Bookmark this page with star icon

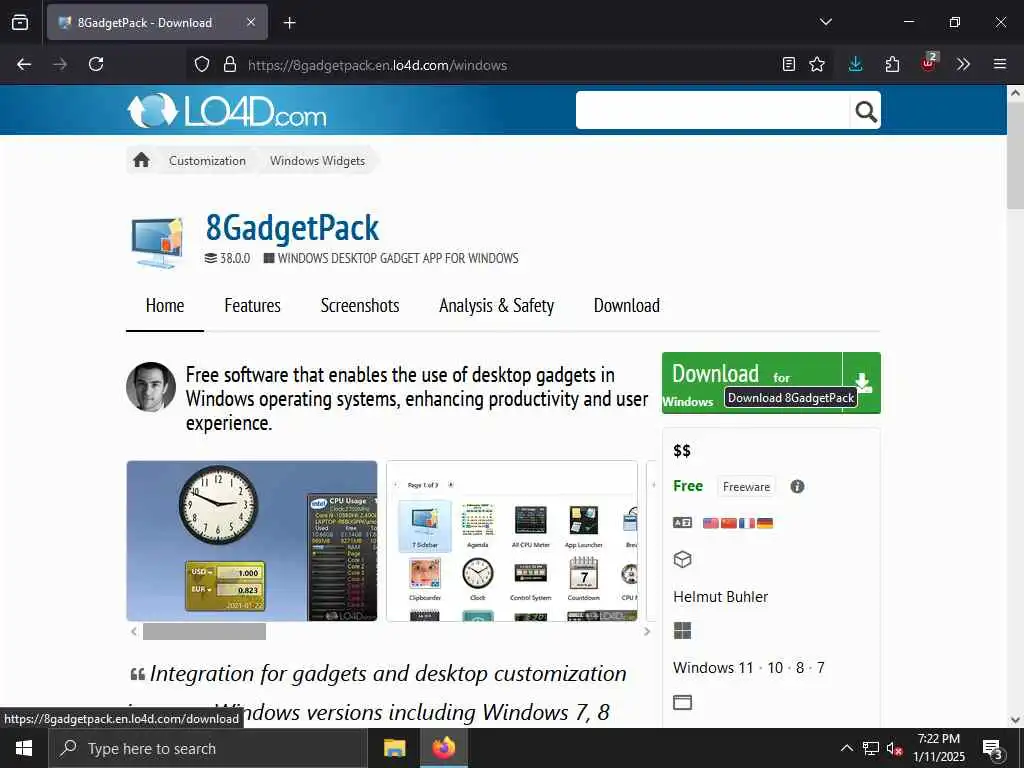coord(817,64)
